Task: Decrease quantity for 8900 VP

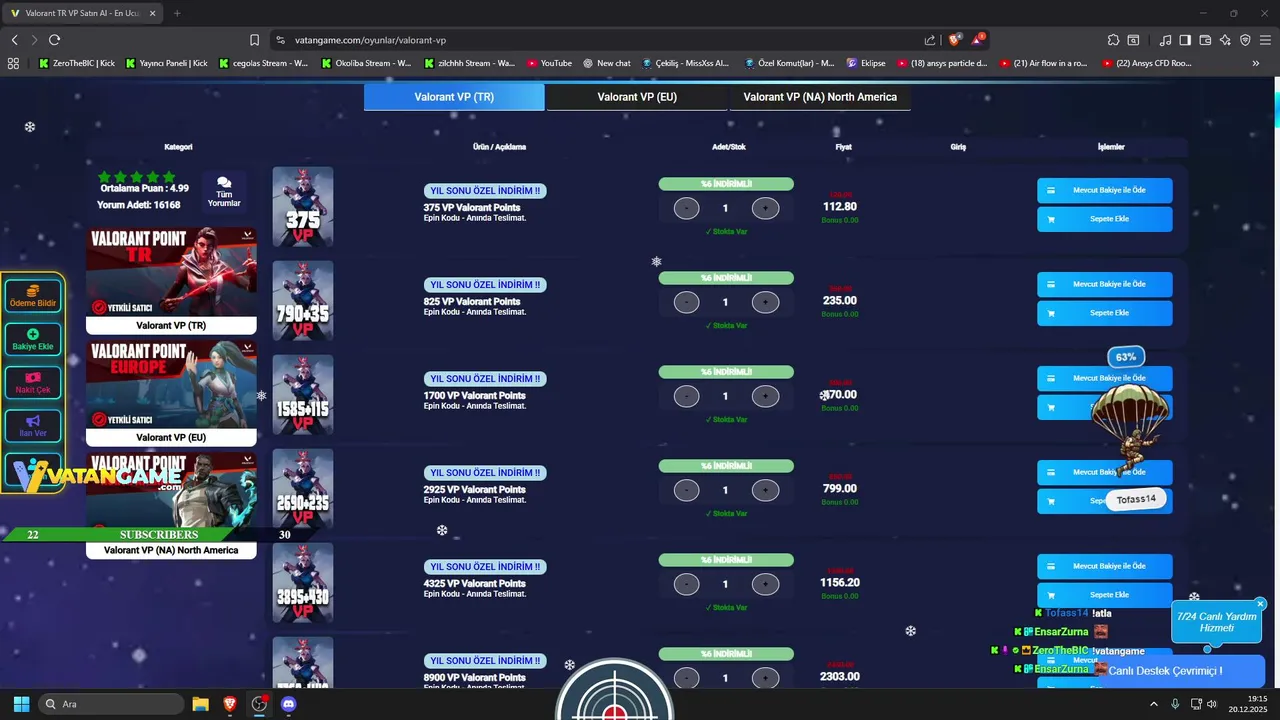Action: [x=687, y=678]
